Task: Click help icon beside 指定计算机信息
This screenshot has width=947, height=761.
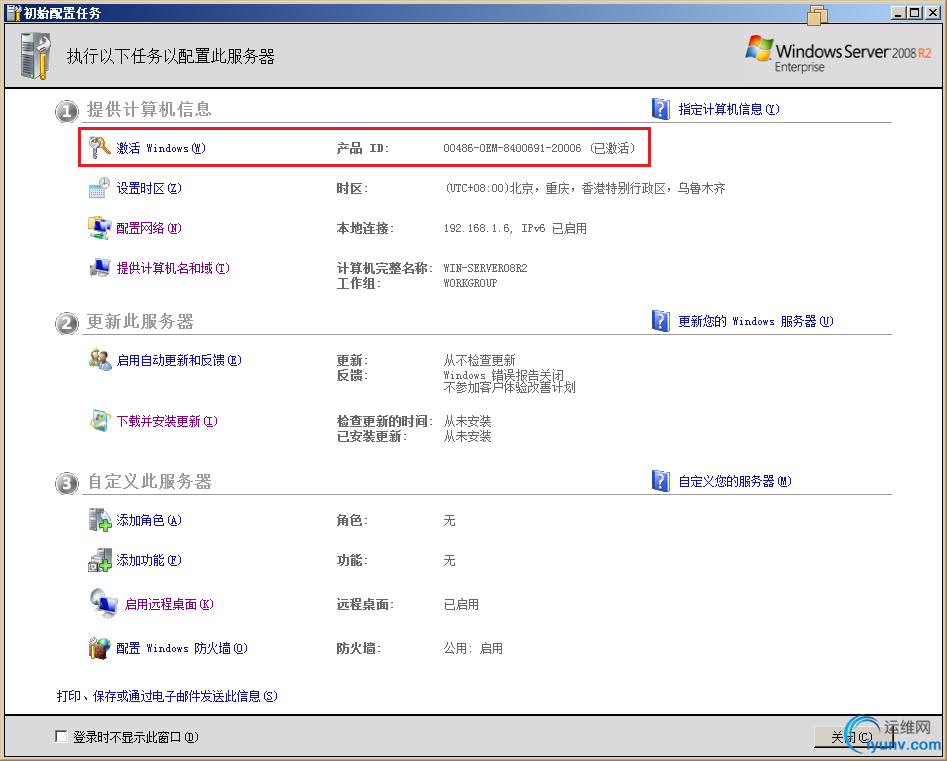Action: click(661, 109)
